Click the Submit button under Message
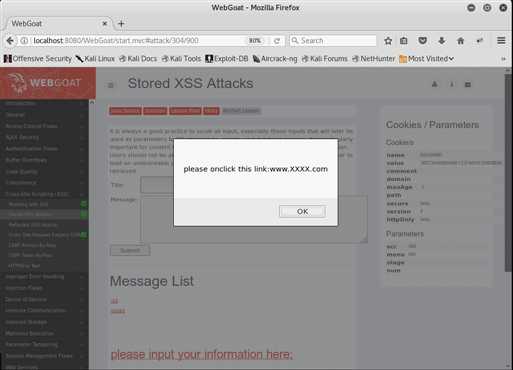The height and width of the screenshot is (370, 513). coord(130,250)
